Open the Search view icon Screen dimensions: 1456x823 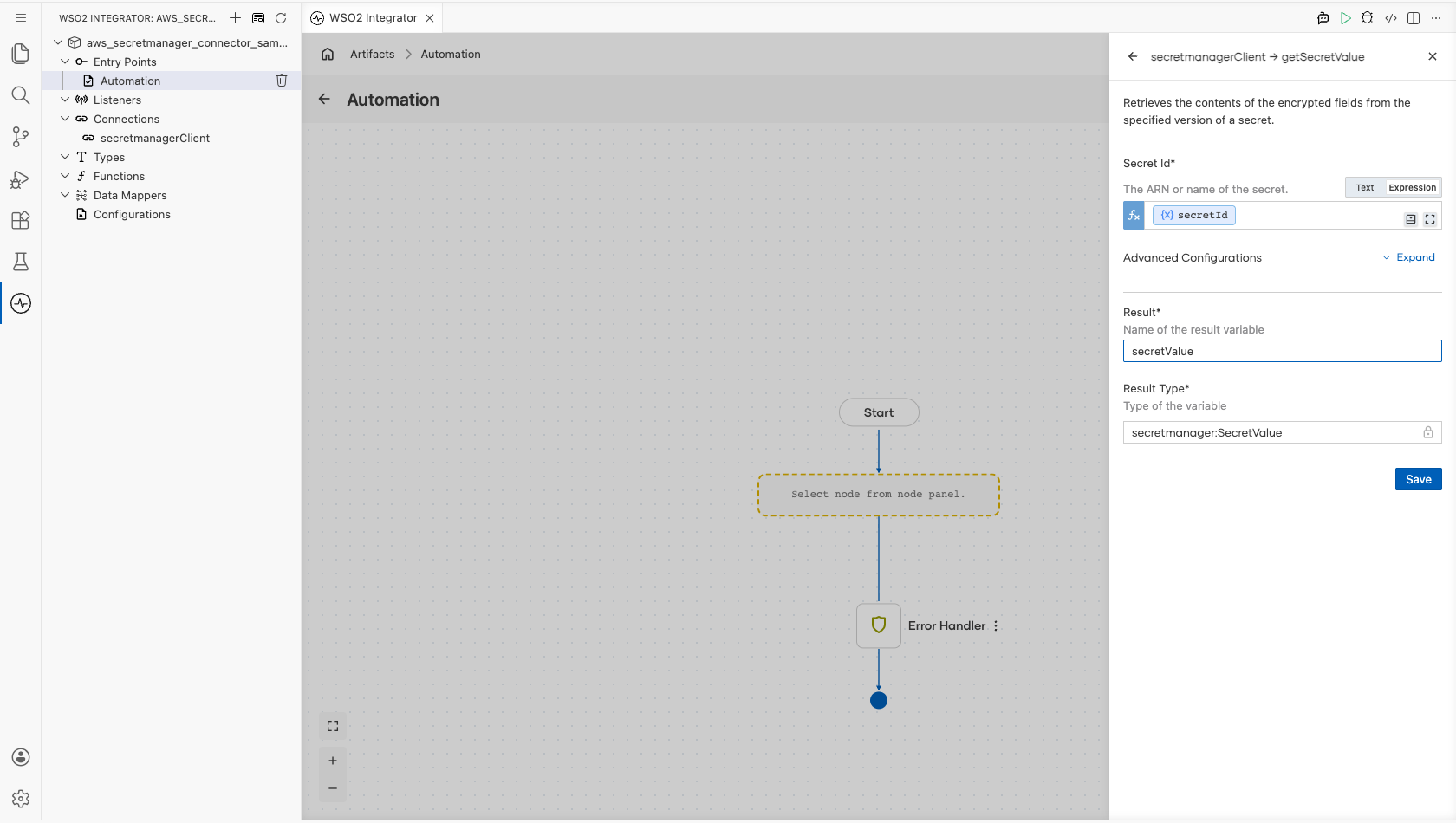pos(21,95)
